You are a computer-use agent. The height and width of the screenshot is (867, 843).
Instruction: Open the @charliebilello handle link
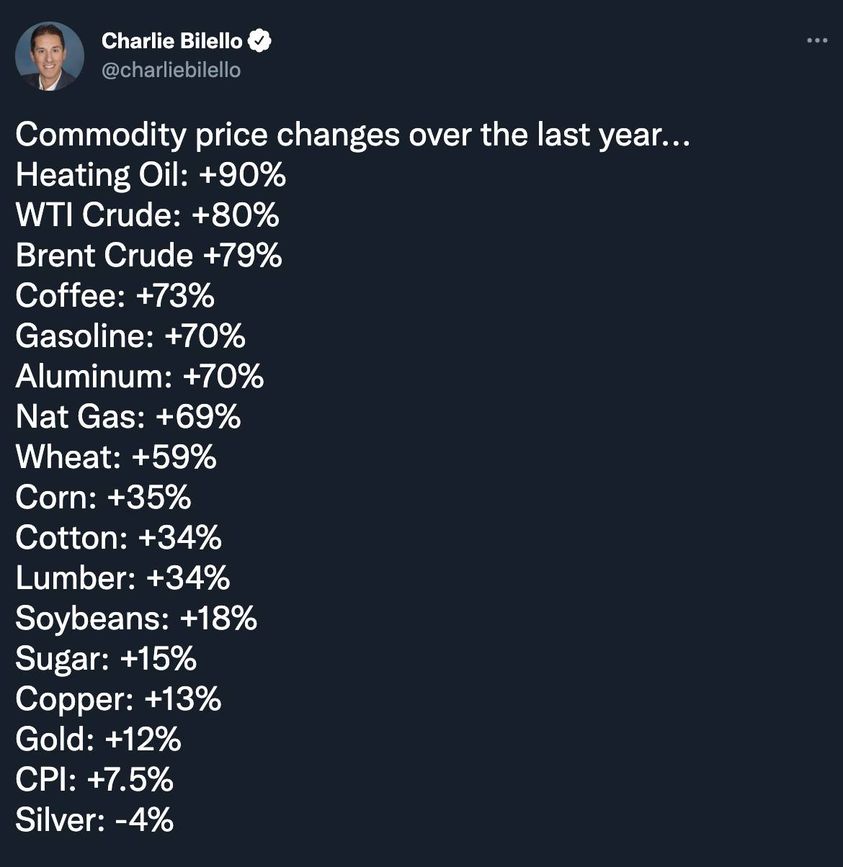coord(171,71)
